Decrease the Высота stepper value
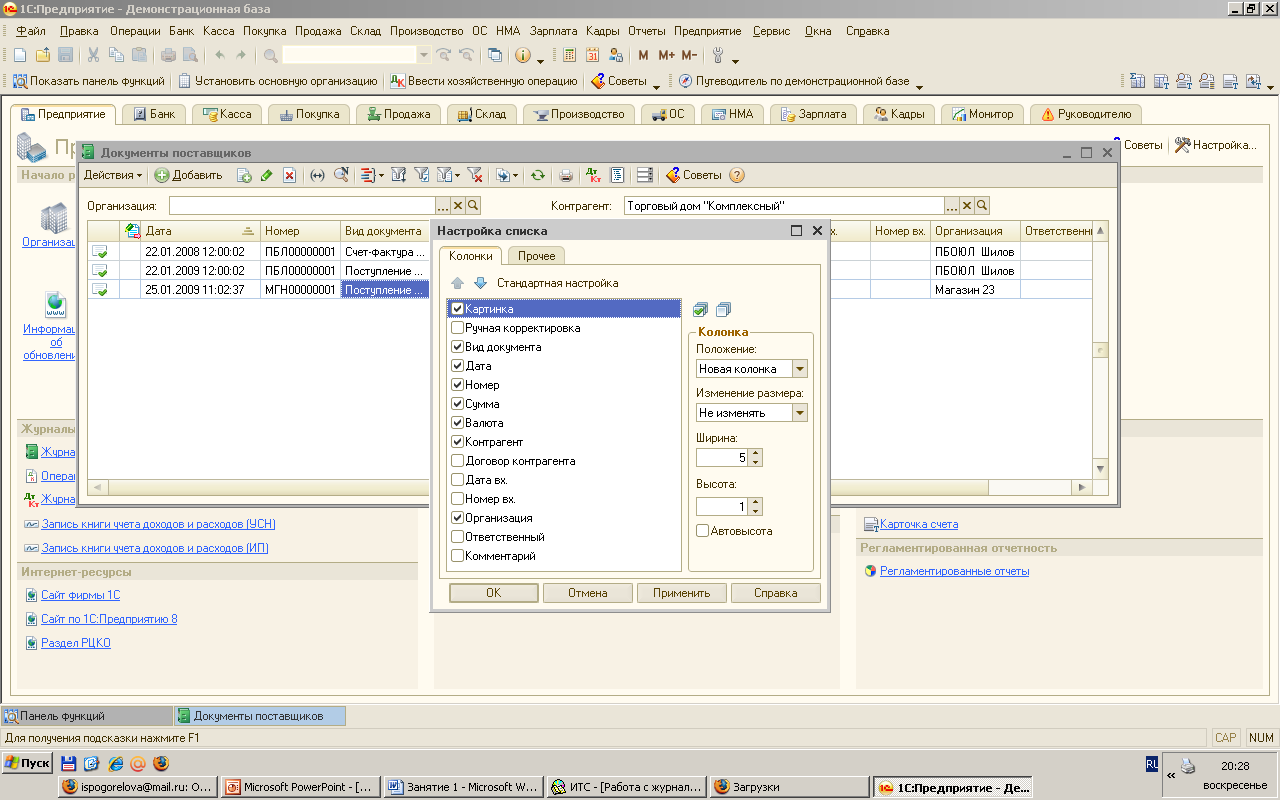 [x=756, y=511]
